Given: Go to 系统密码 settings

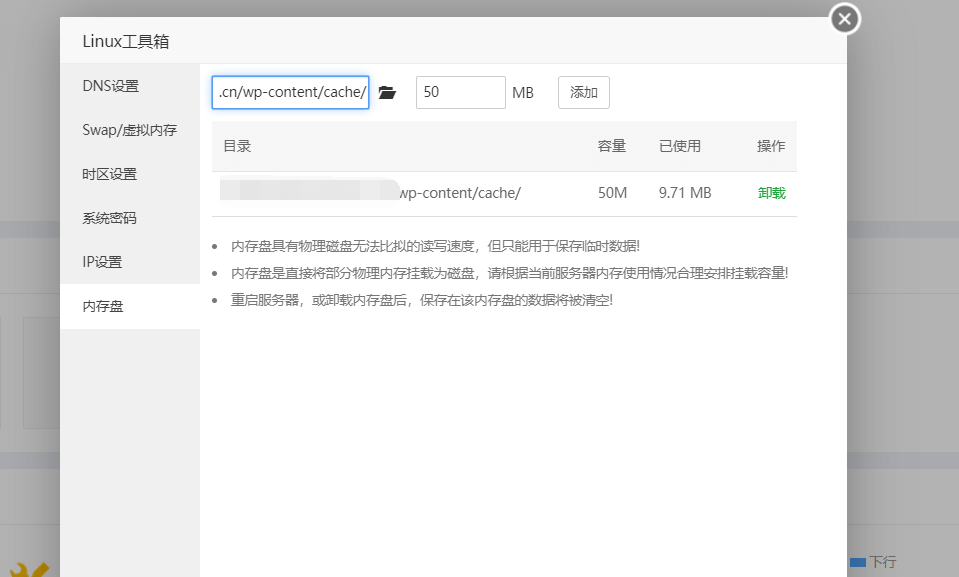Looking at the screenshot, I should click(x=110, y=218).
